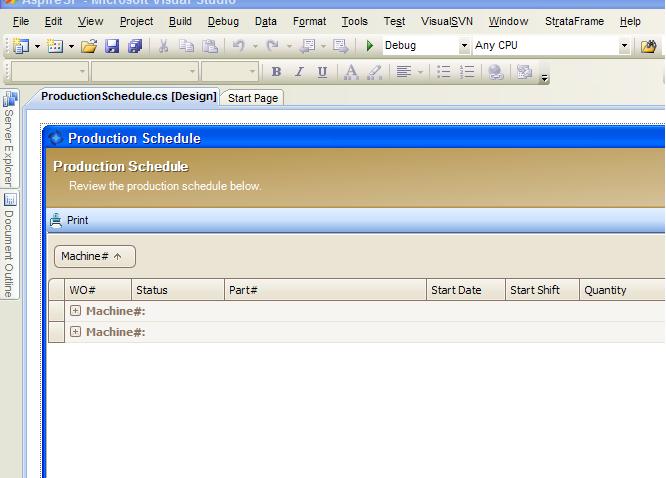This screenshot has width=666, height=478.
Task: Click the Machine# group-by button
Action: [94, 256]
